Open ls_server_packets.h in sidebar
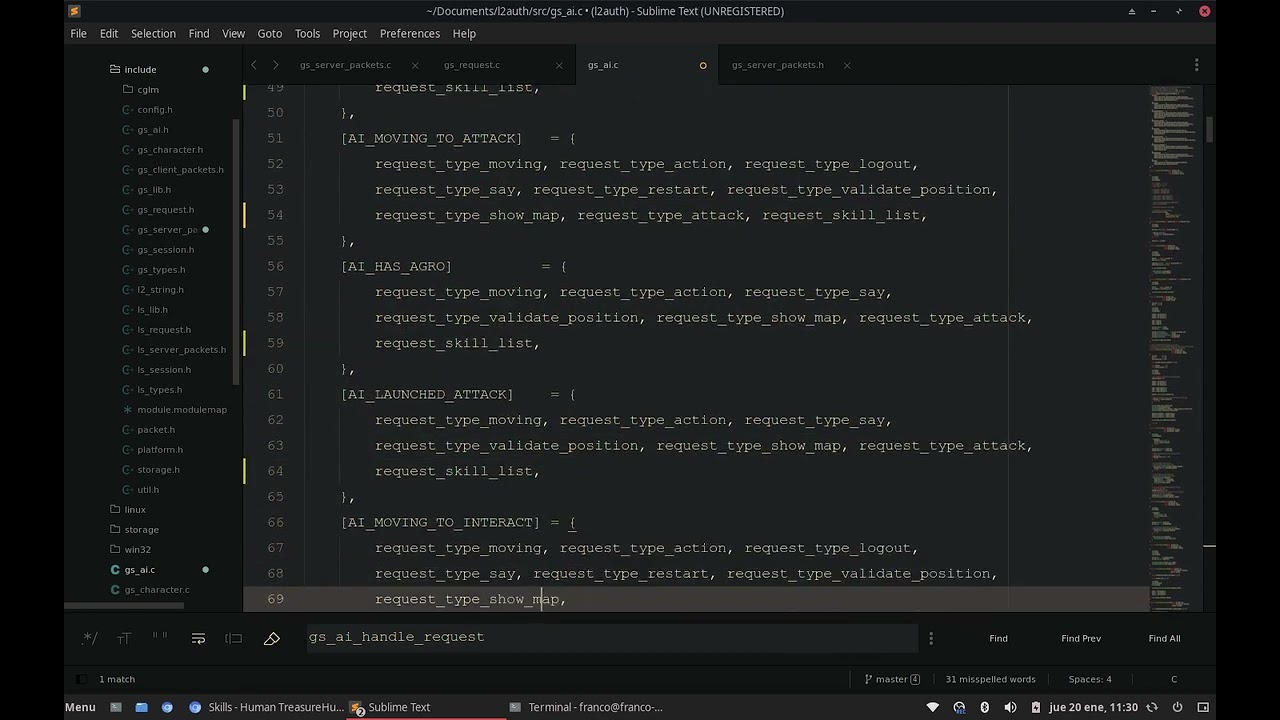Screen dimensions: 1280x720 (x=181, y=349)
